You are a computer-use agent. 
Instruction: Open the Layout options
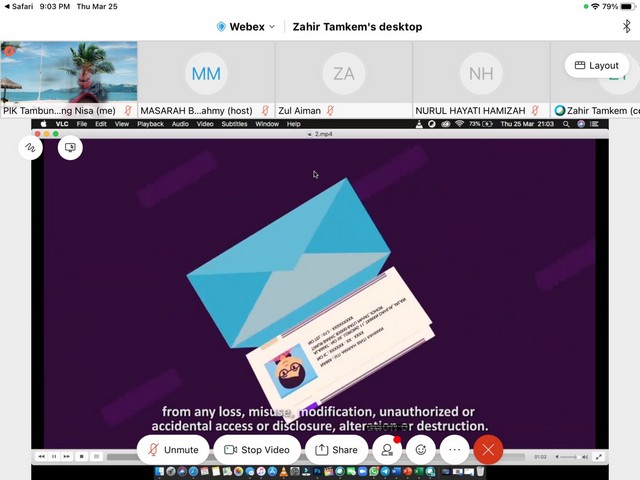coord(597,65)
